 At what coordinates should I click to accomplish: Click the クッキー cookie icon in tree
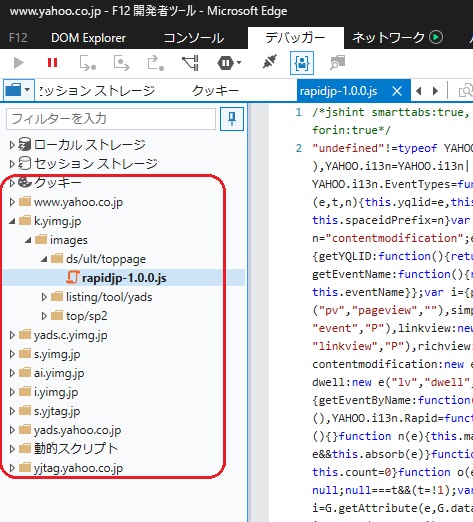click(x=24, y=182)
